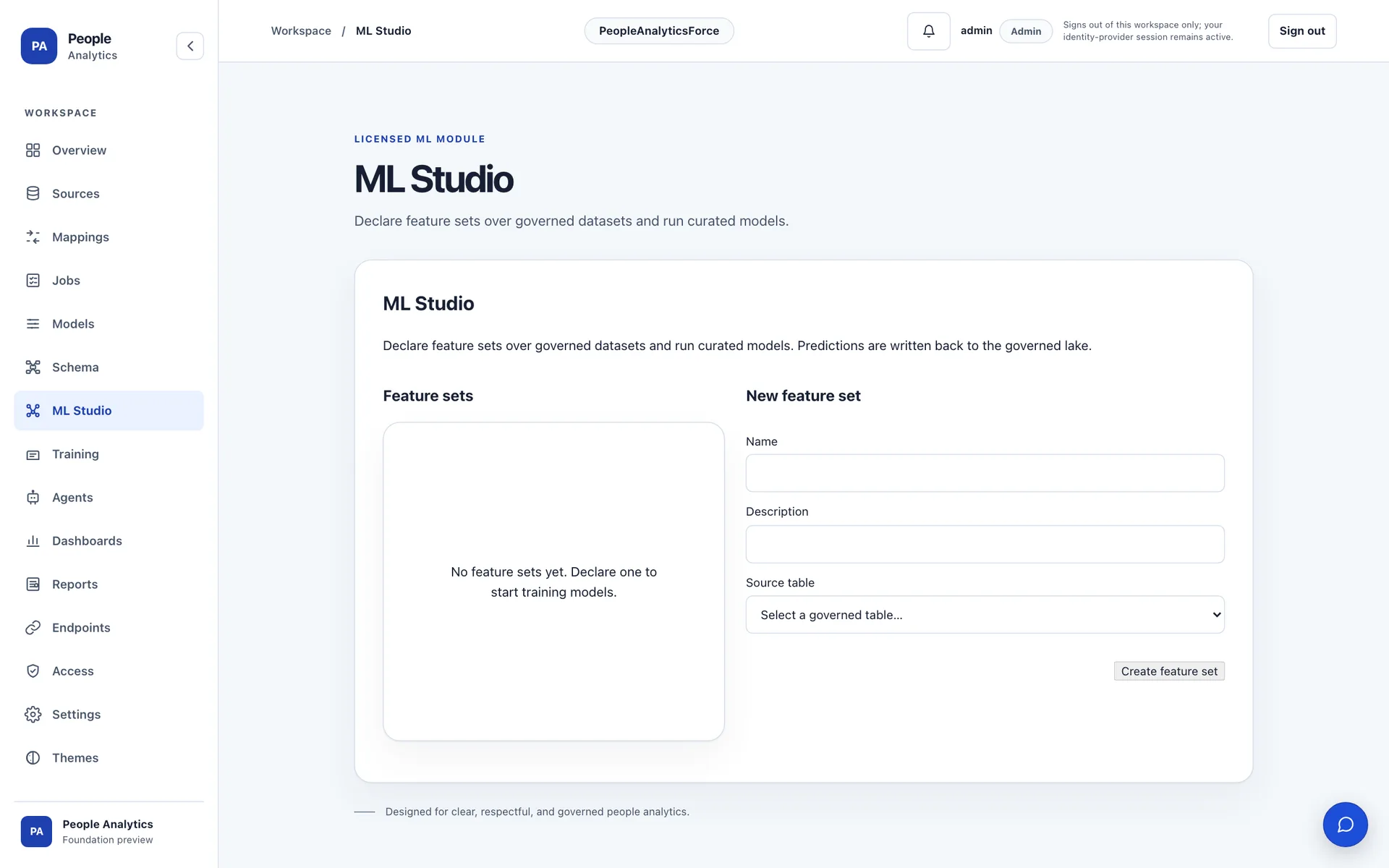Select the Mappings menu label

80,237
